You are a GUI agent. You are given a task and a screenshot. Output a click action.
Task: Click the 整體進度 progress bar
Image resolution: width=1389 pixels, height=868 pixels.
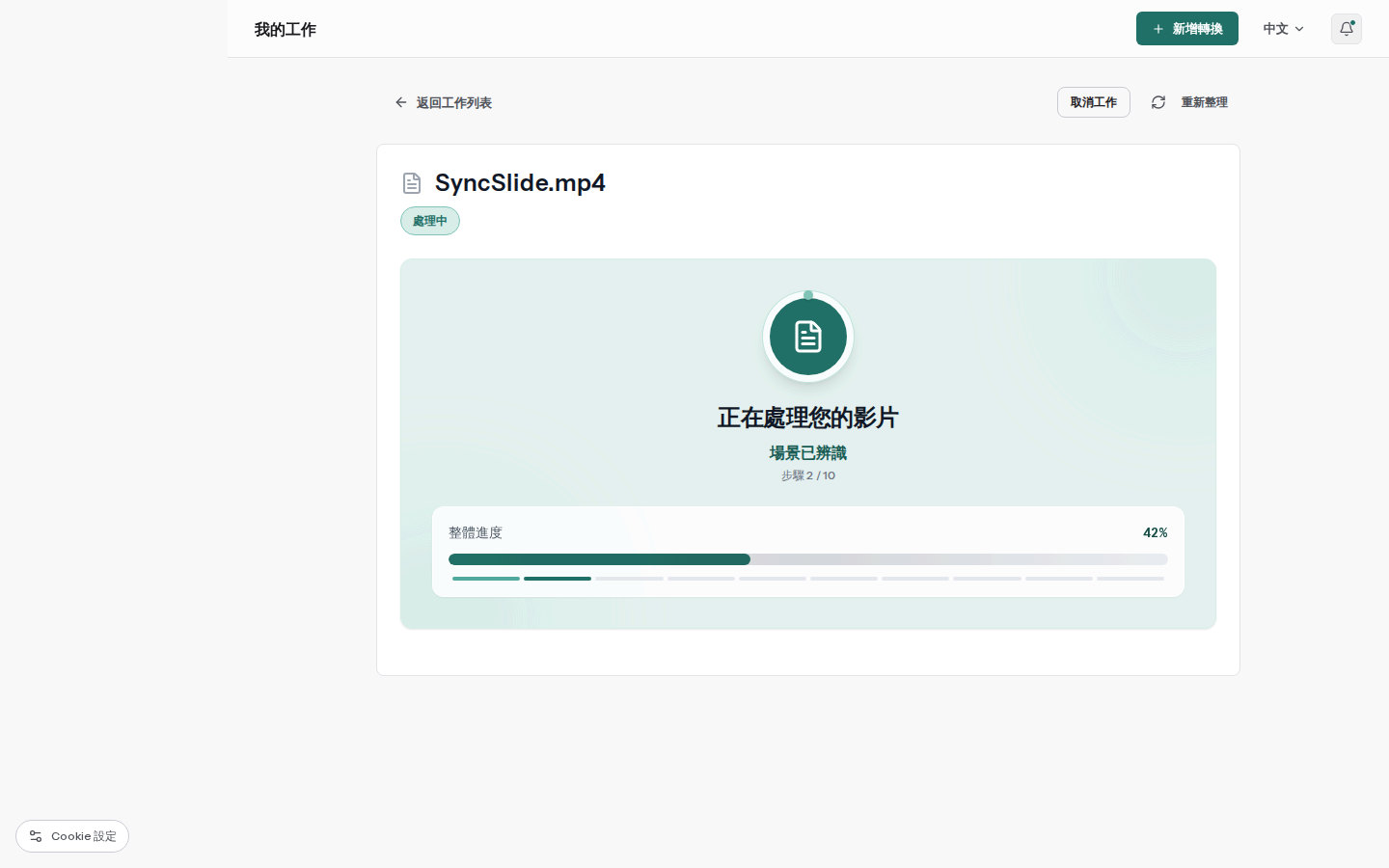point(808,559)
